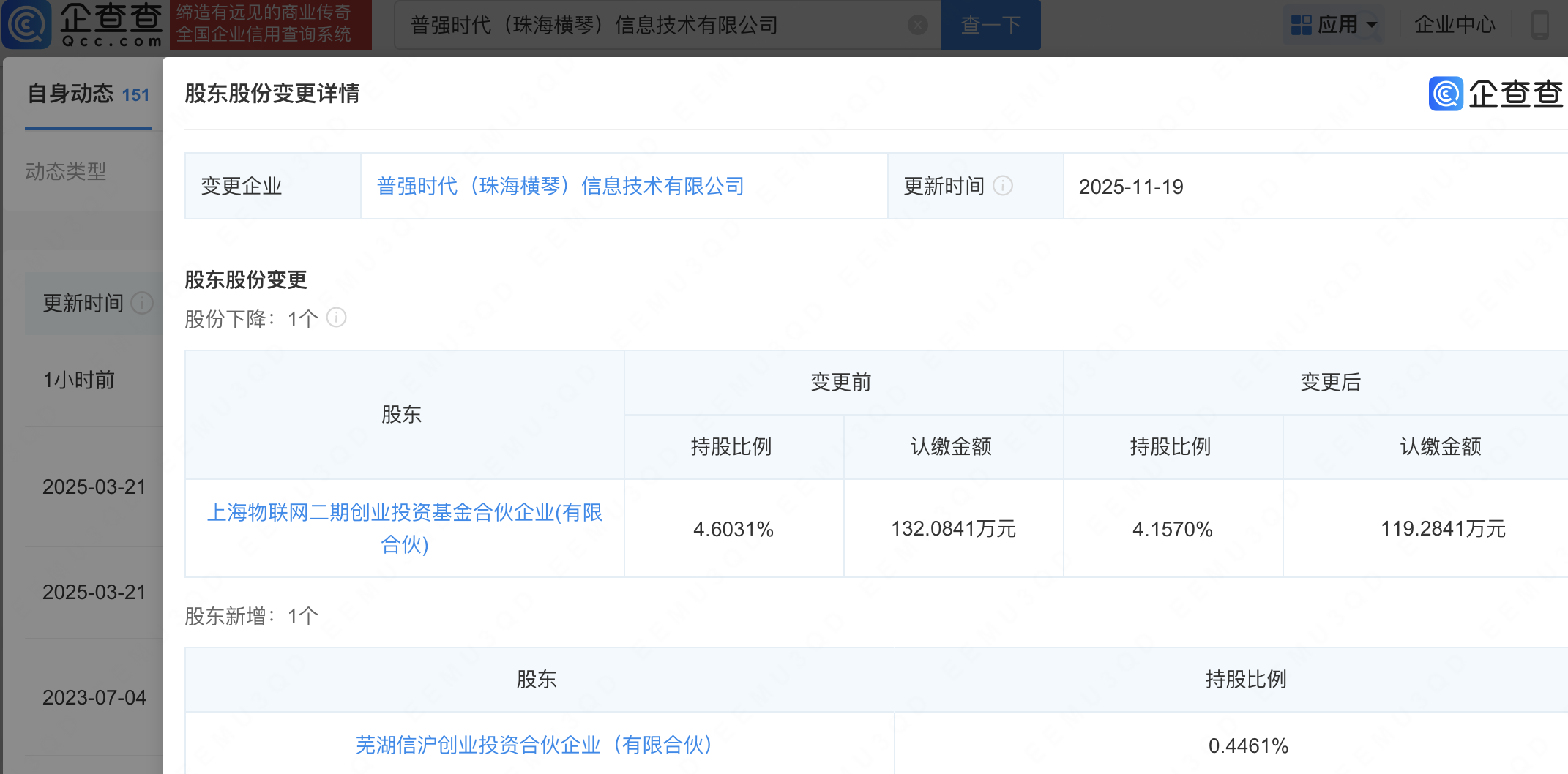The height and width of the screenshot is (774, 1568).
Task: Clear the search box text
Action: pyautogui.click(x=917, y=26)
